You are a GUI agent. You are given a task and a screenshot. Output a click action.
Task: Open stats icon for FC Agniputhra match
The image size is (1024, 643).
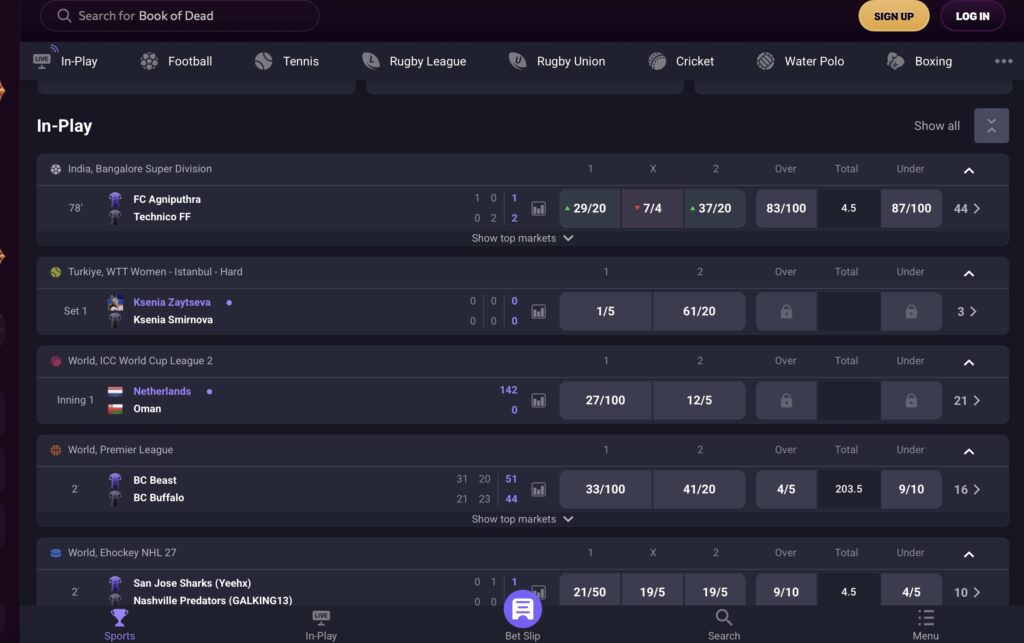click(x=538, y=209)
